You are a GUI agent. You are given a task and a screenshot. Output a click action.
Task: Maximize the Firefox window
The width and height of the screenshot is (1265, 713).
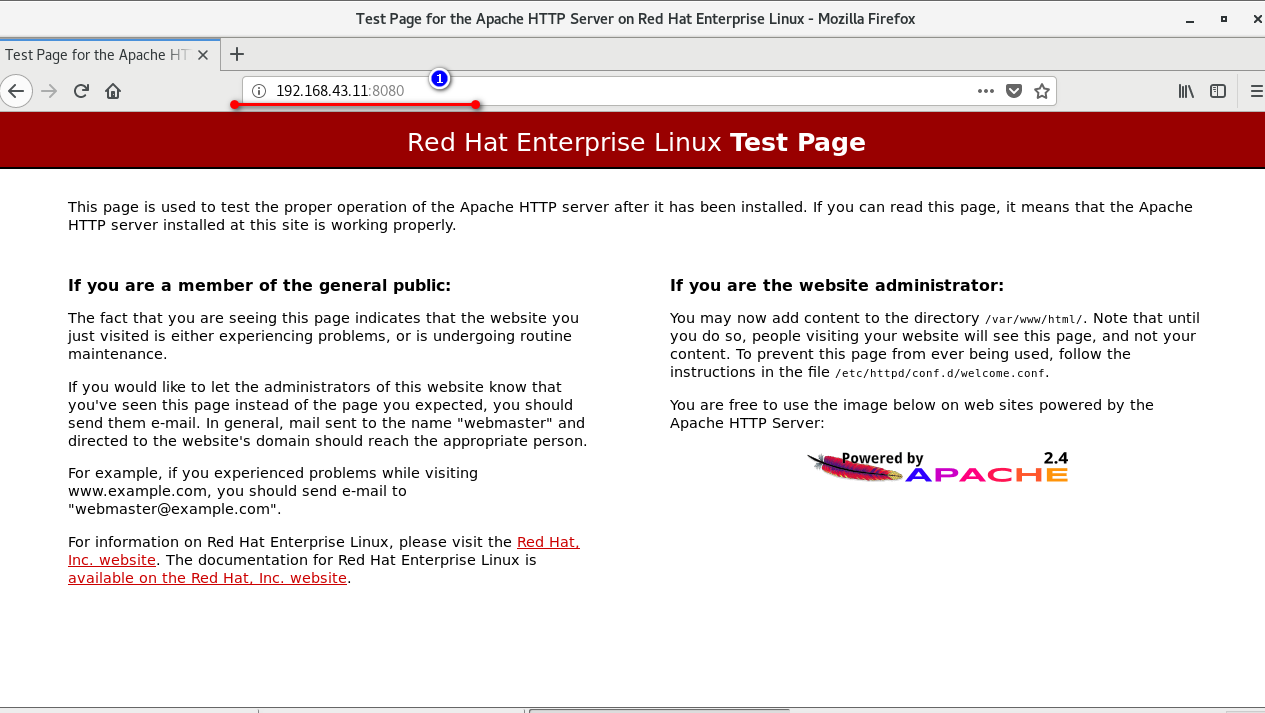click(1223, 19)
